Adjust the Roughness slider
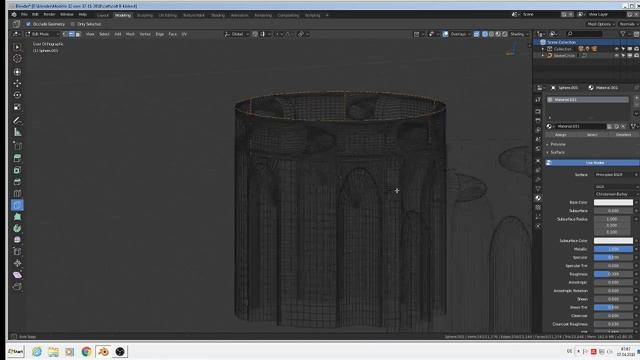 (613, 274)
